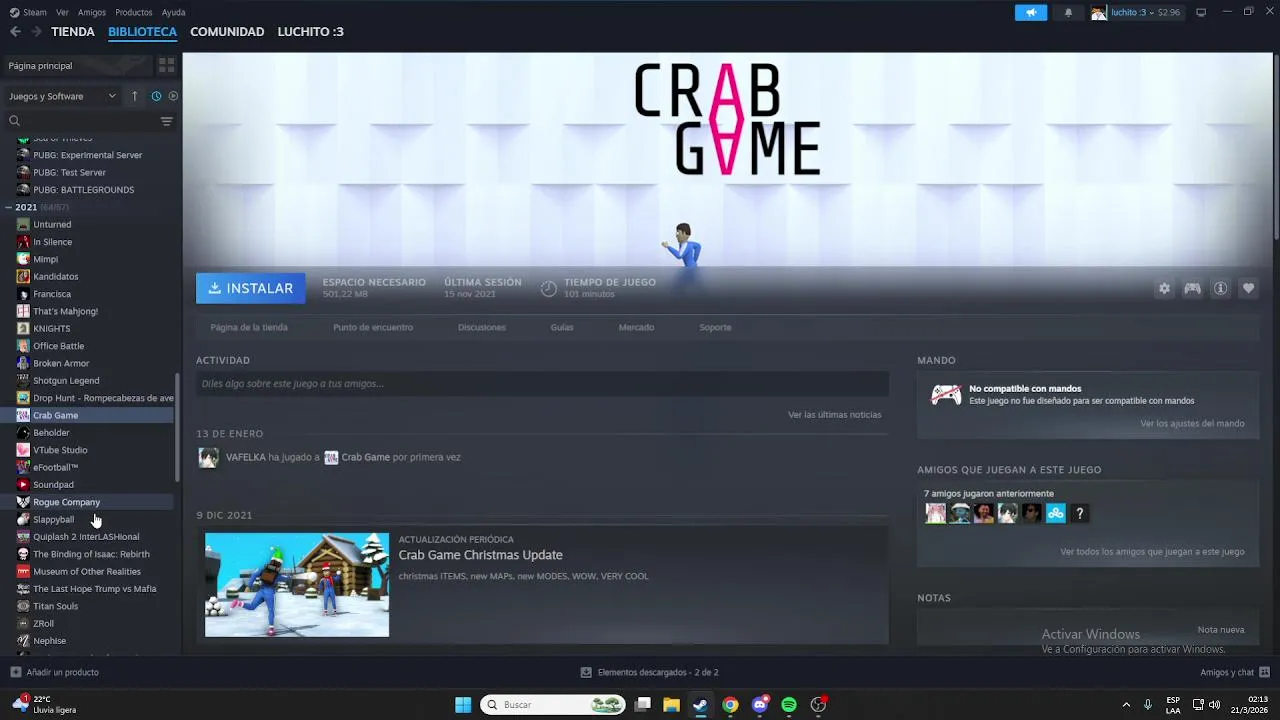Select The Binding of Isaac: Rebirth
Screen dimensions: 1280x720
point(89,554)
